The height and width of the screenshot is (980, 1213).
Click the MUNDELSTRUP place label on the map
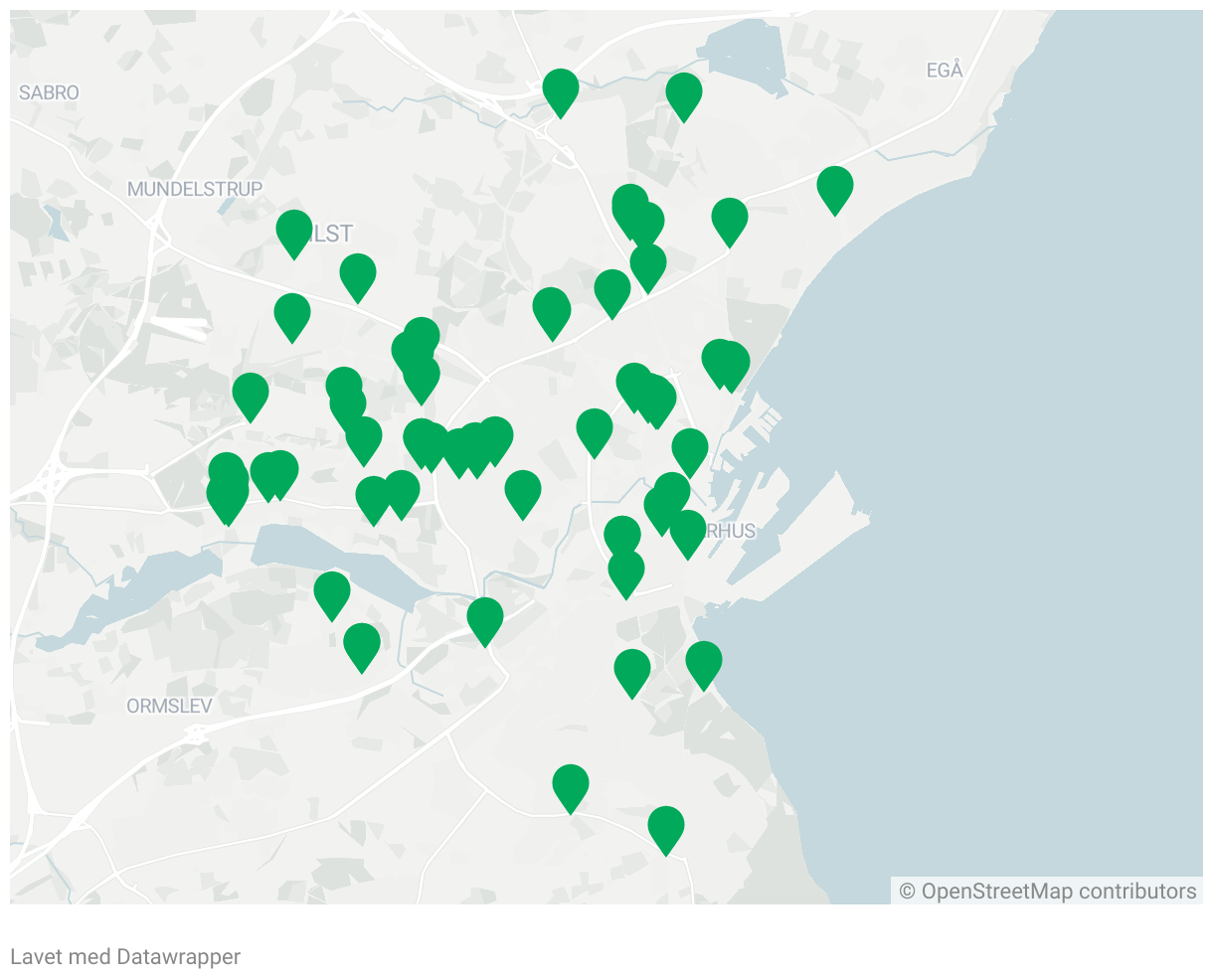click(195, 189)
